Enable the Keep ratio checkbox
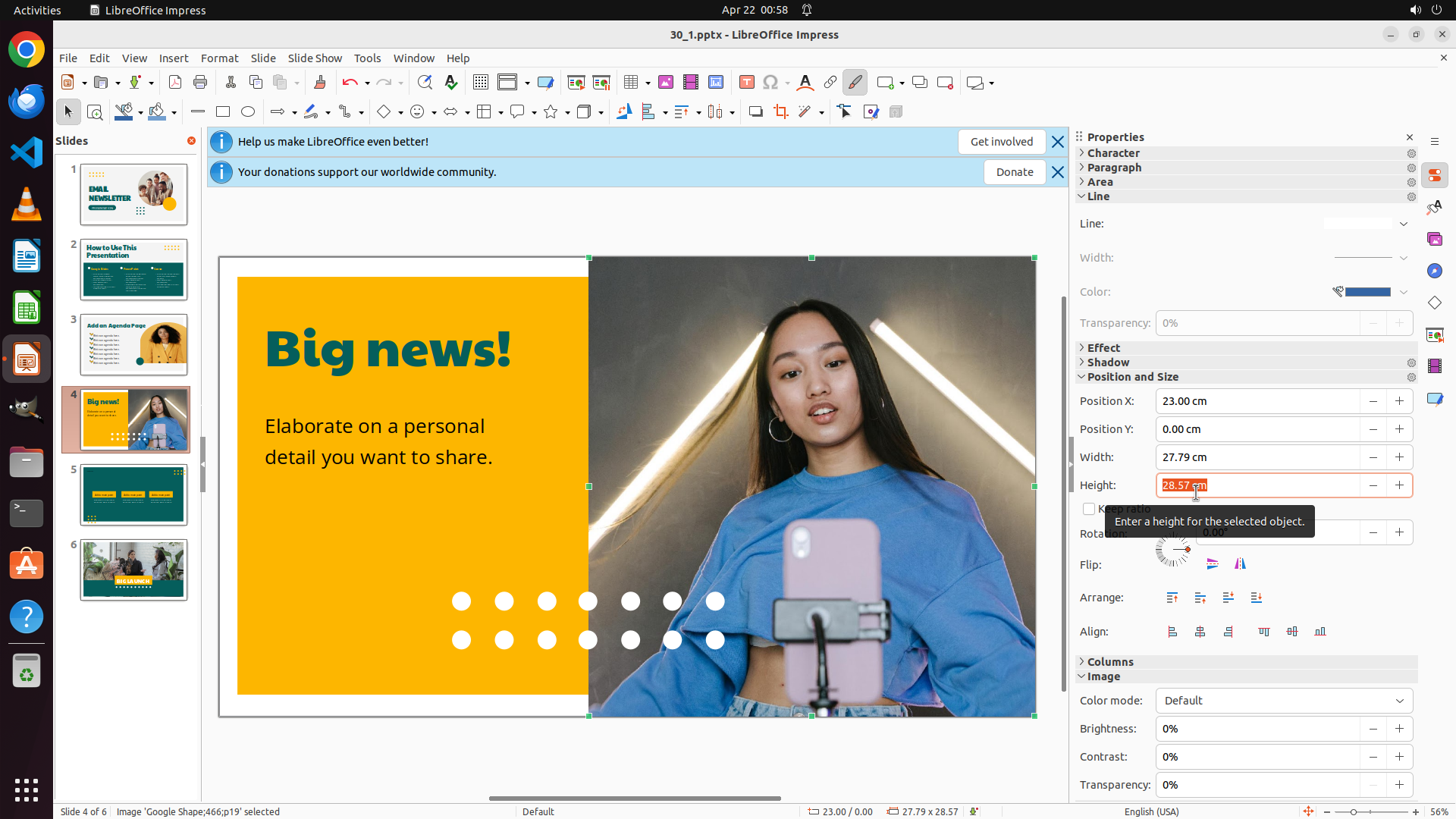Image resolution: width=1456 pixels, height=819 pixels. click(x=1089, y=509)
